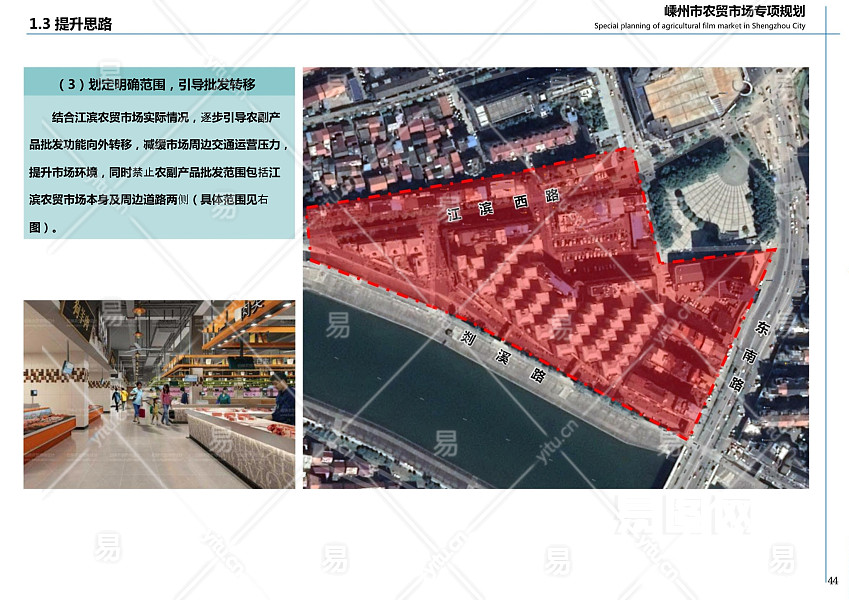Click the market interior rendering image

(159, 394)
